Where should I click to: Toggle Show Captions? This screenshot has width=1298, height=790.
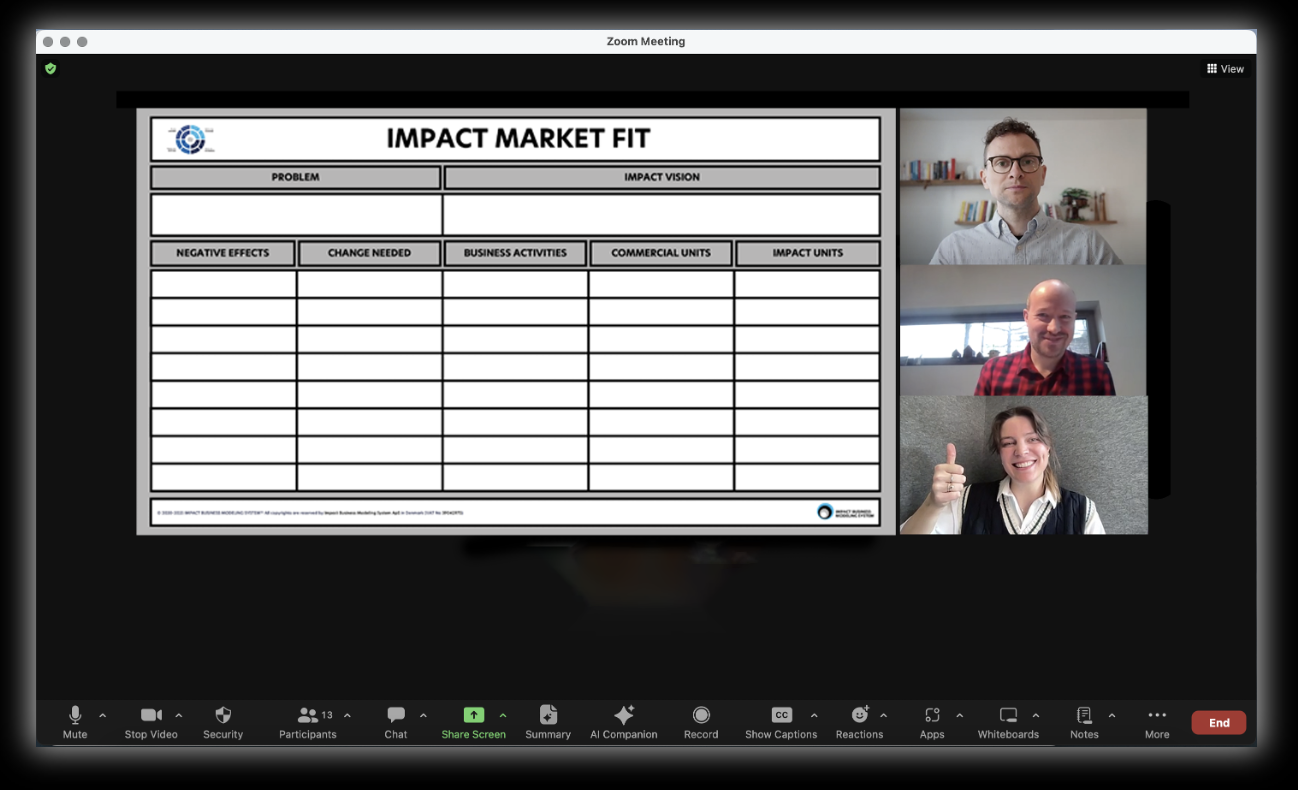click(x=781, y=722)
